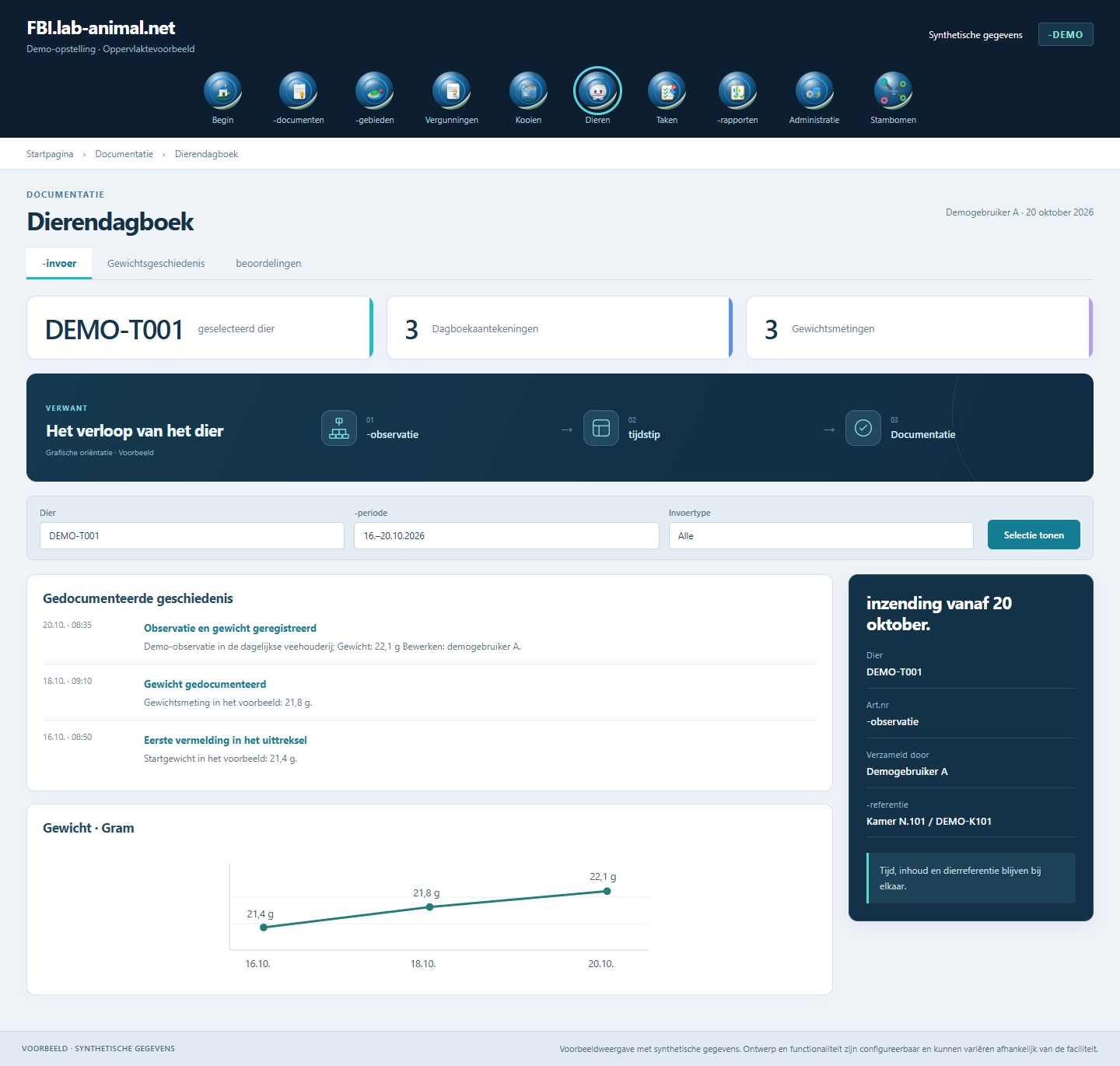Click the Dier input field
This screenshot has height=1066, width=1120.
pyautogui.click(x=192, y=536)
